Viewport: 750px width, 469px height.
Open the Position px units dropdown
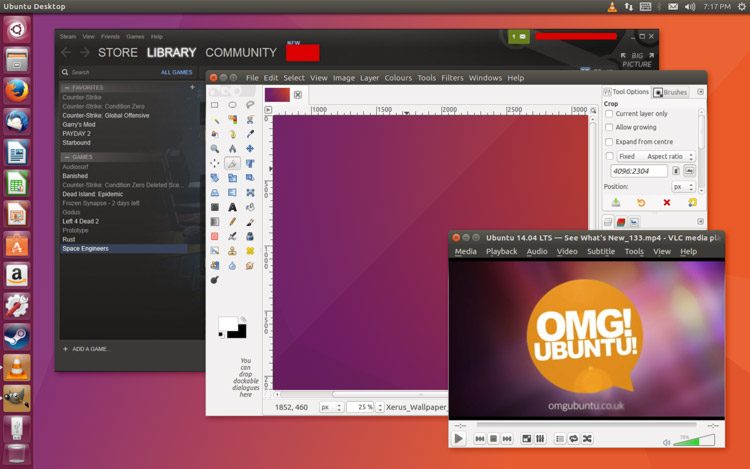pyautogui.click(x=682, y=187)
